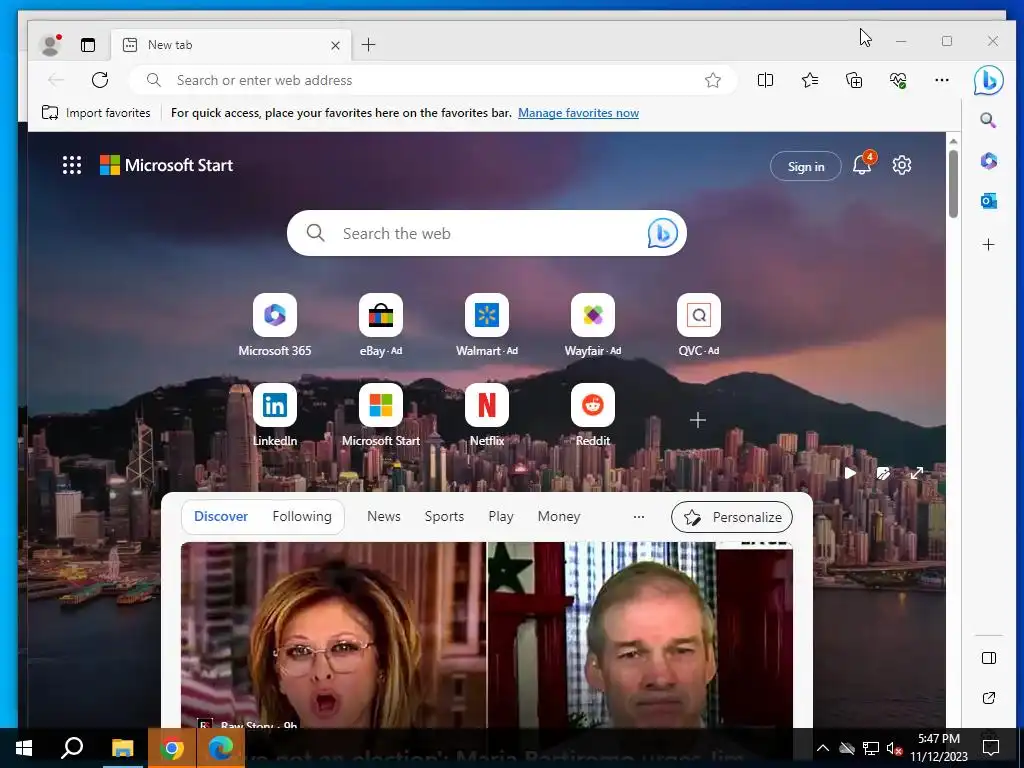Open Outlook in sidebar
Viewport: 1024px width, 768px height.
point(989,201)
